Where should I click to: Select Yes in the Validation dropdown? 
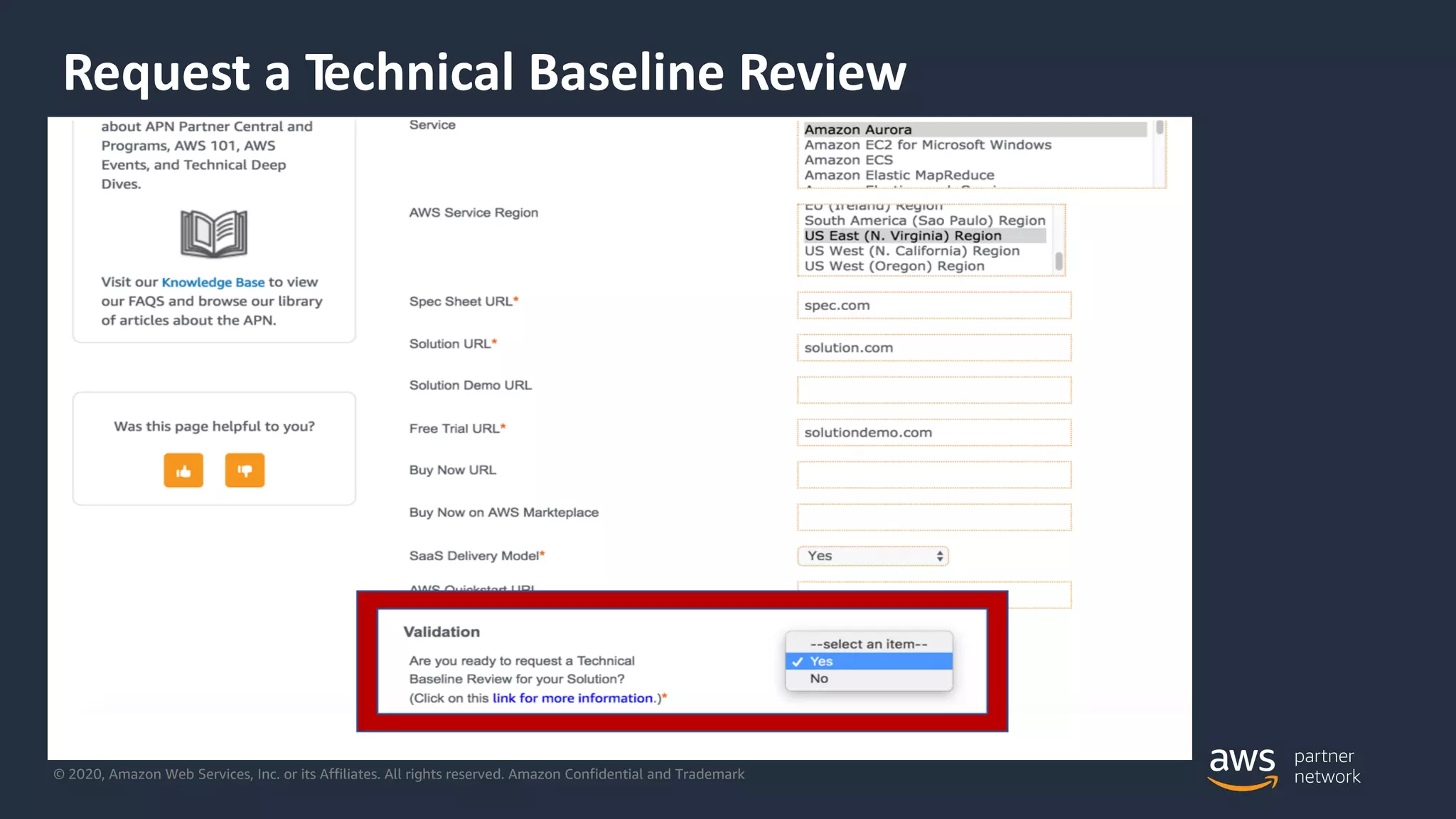click(x=869, y=661)
